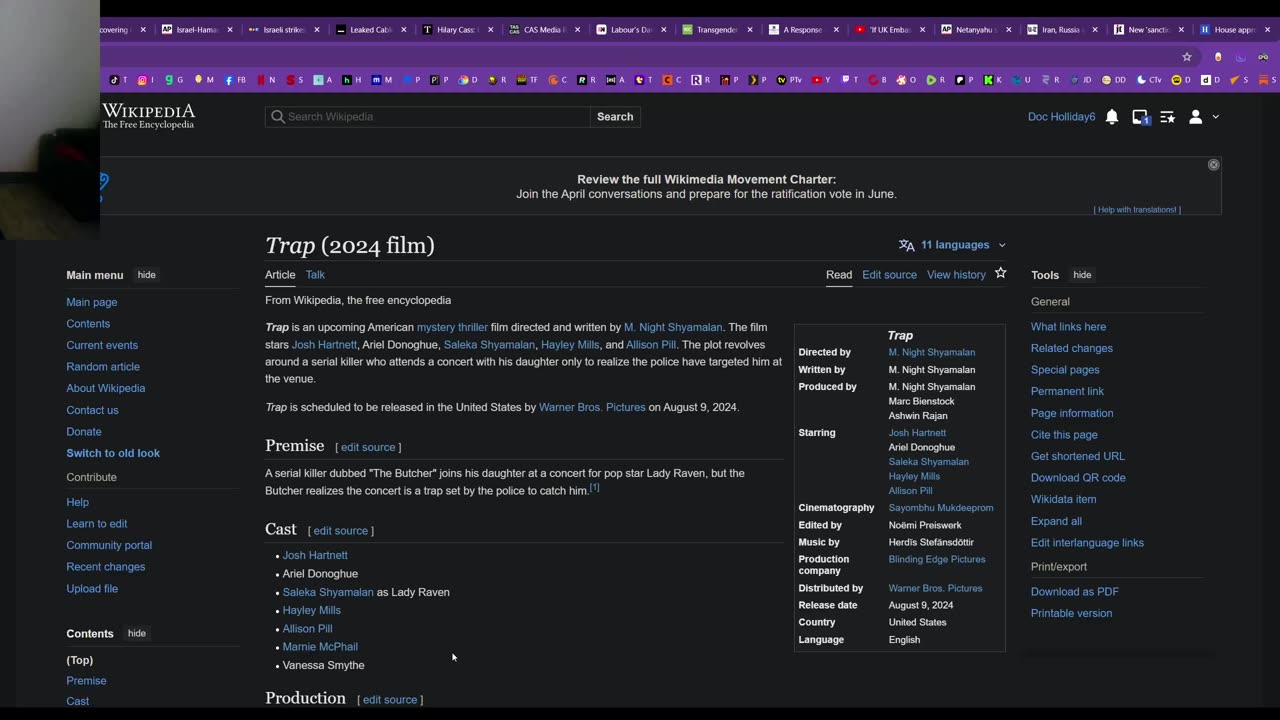The image size is (1280, 720).
Task: Click reference footnote 1 in Premise
Action: click(594, 488)
